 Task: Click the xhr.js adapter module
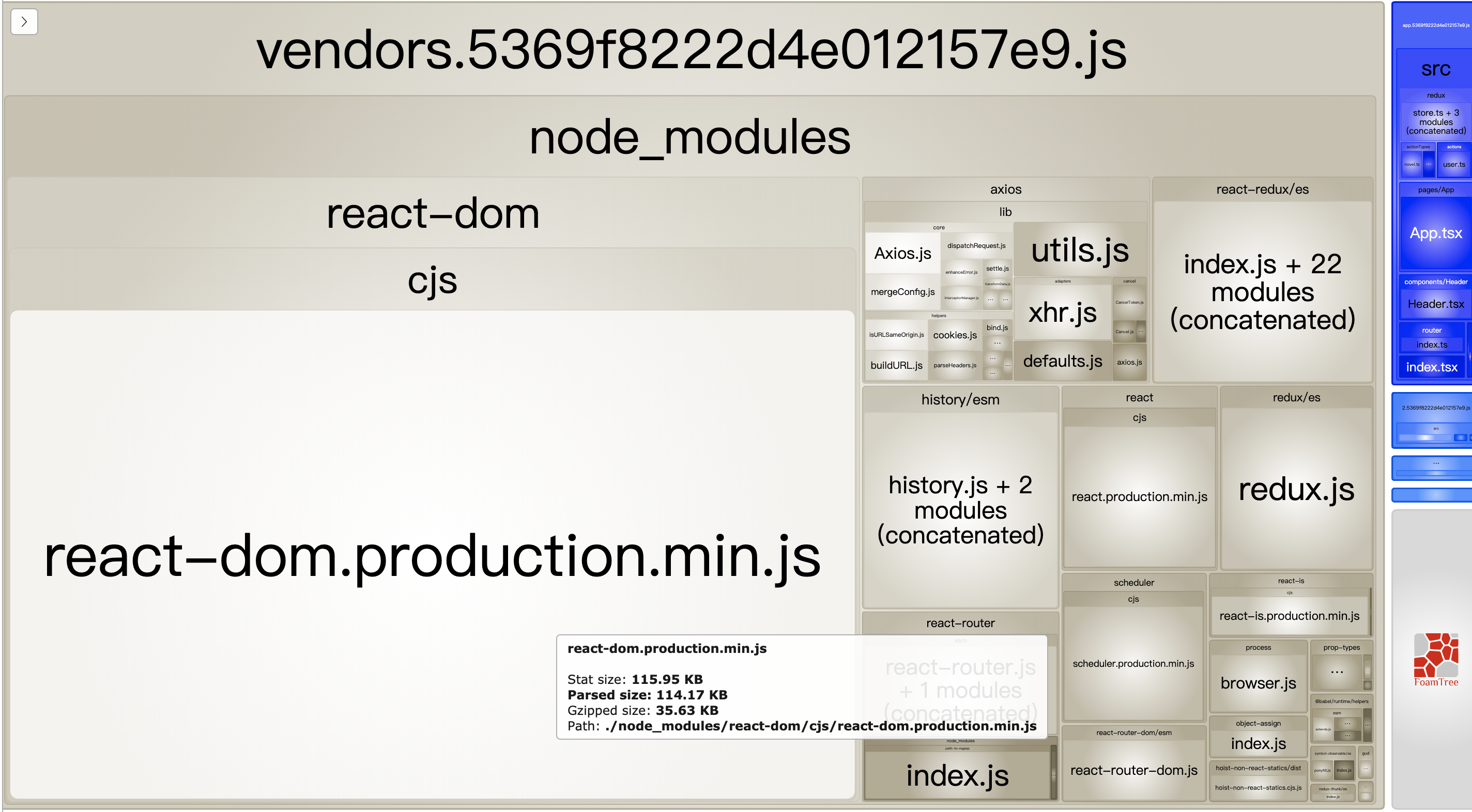pyautogui.click(x=1062, y=313)
